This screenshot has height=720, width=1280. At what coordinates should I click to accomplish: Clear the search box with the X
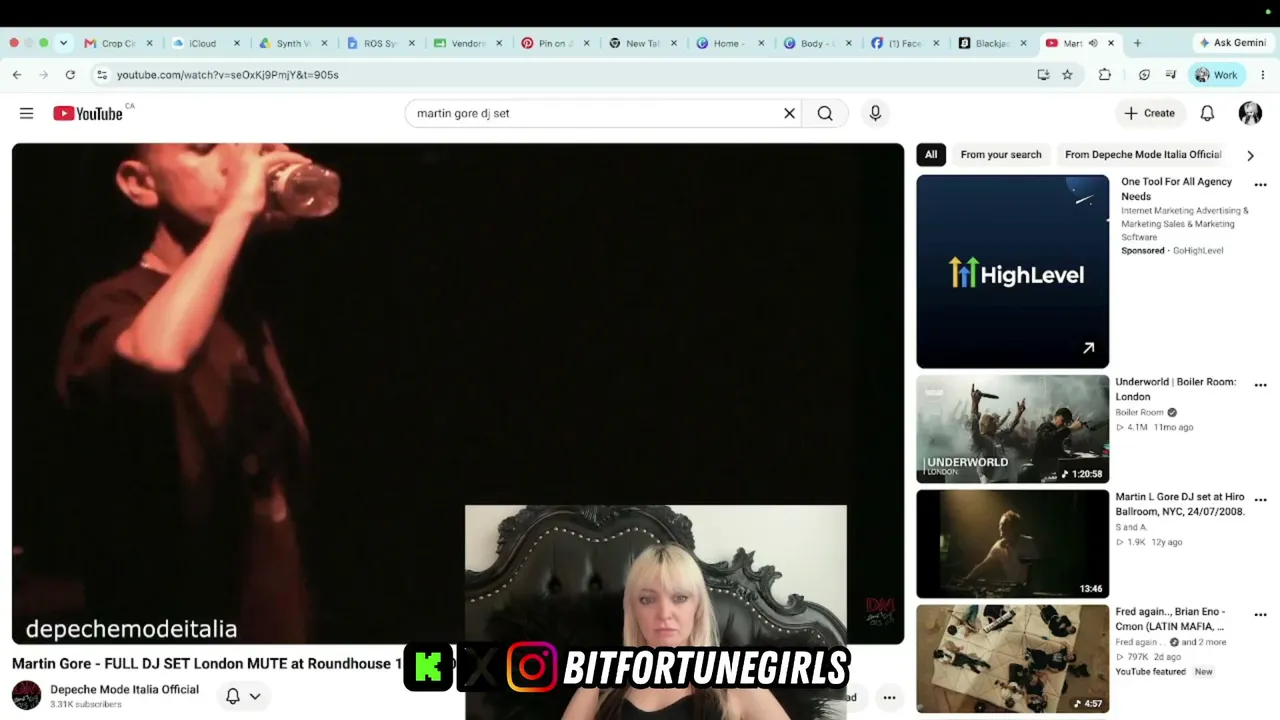pyautogui.click(x=789, y=114)
